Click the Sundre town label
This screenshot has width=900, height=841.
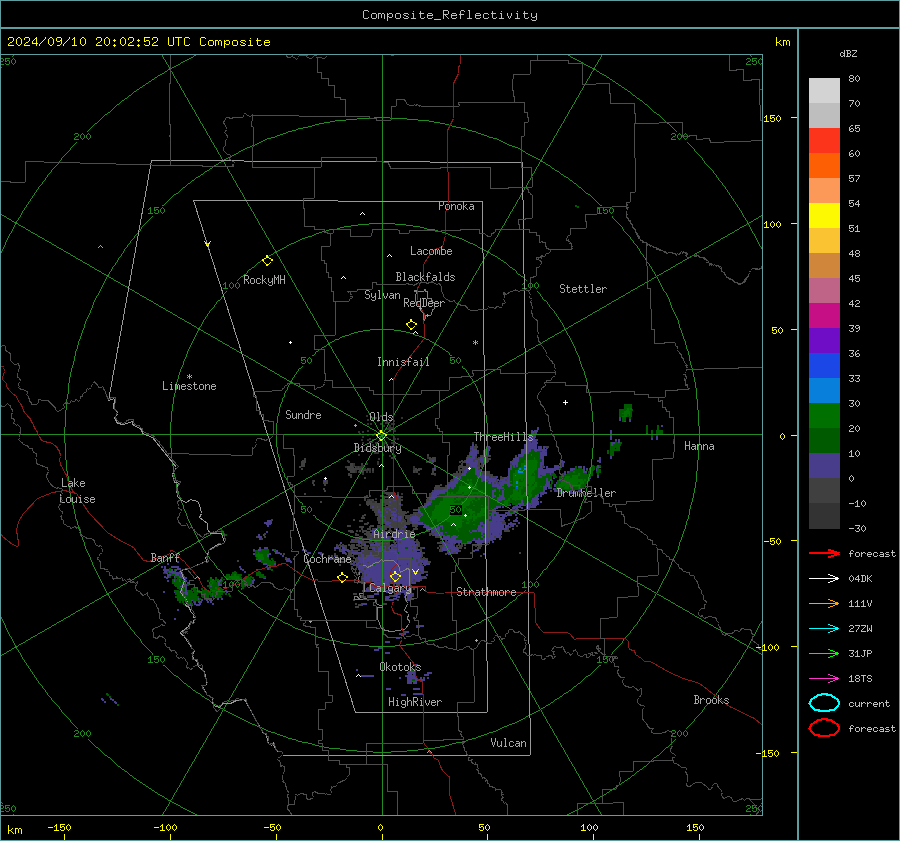(x=303, y=414)
